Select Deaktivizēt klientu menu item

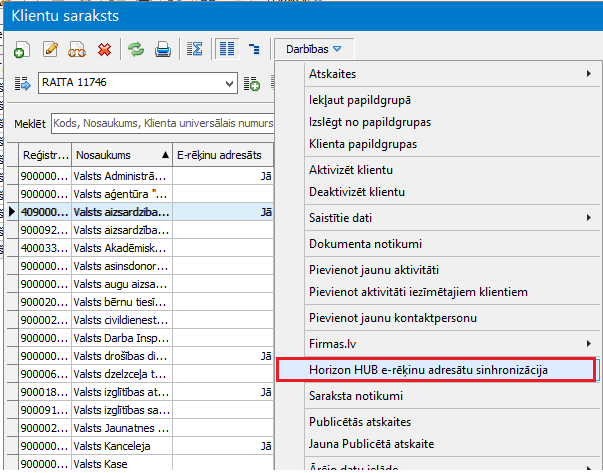tap(450, 192)
